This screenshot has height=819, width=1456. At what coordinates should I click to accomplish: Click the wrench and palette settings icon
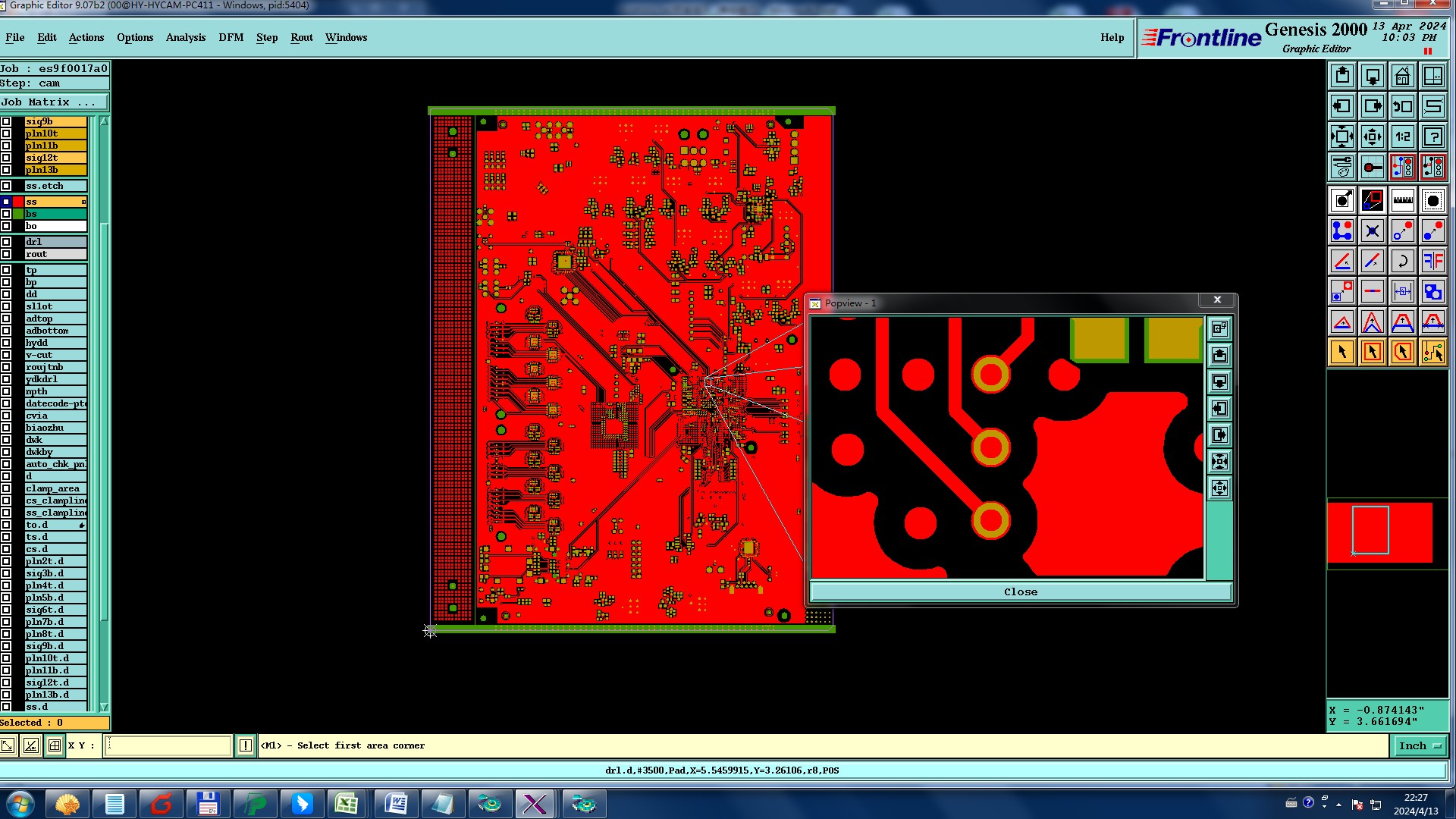[1341, 167]
